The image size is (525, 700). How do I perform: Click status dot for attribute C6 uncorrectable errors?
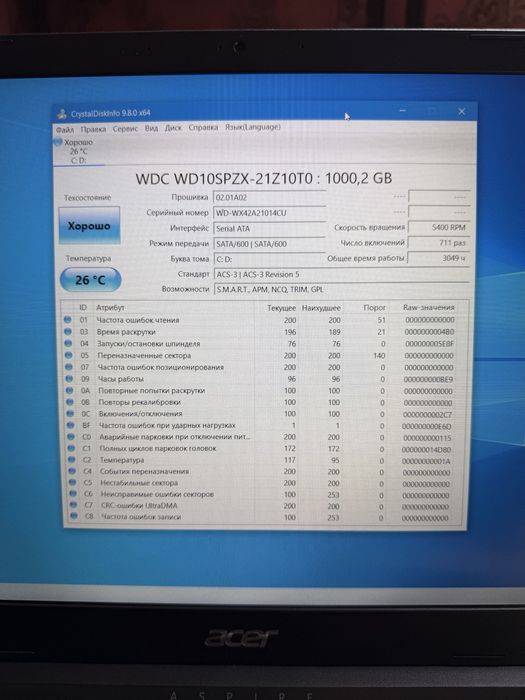(73, 494)
